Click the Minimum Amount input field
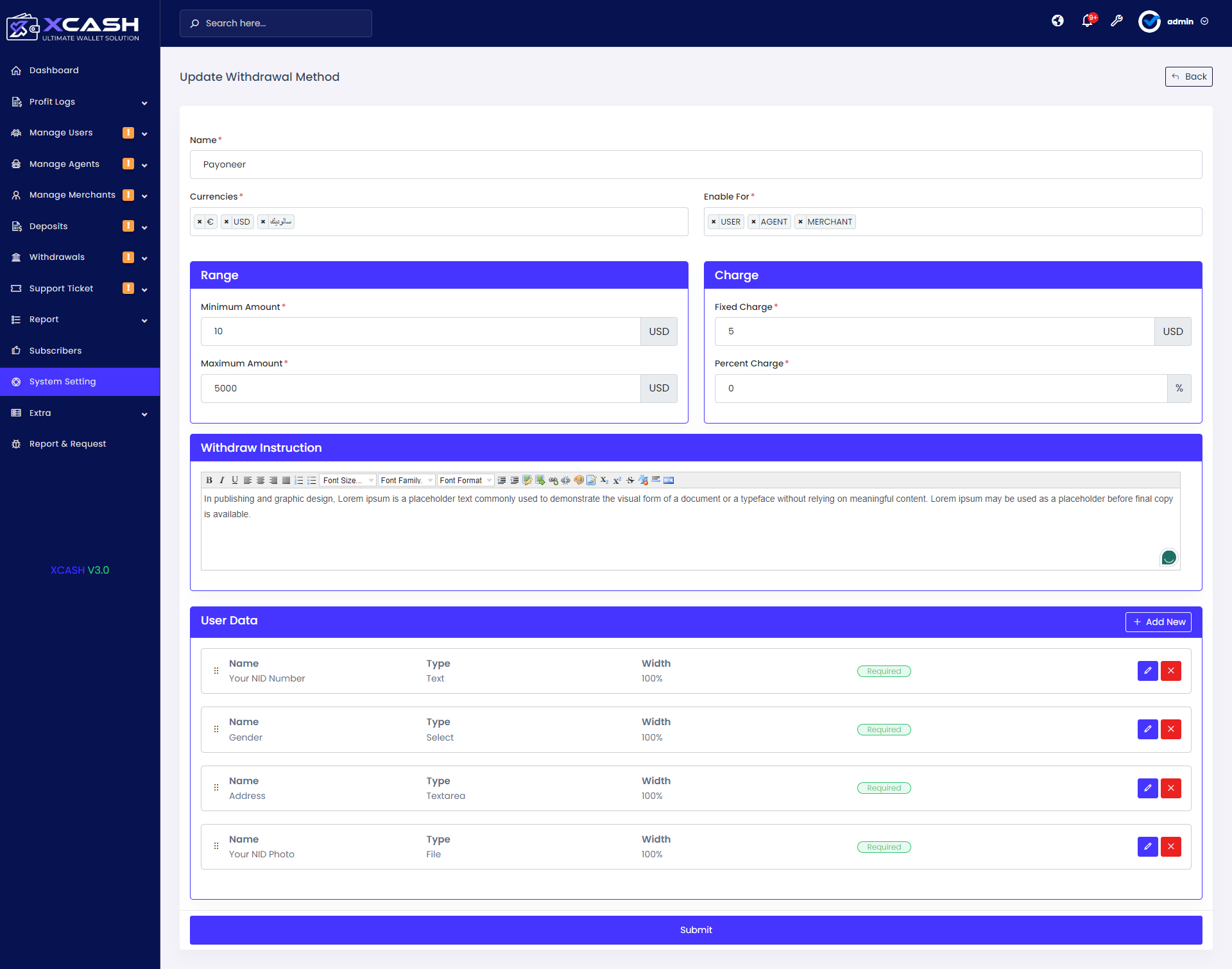 [420, 332]
